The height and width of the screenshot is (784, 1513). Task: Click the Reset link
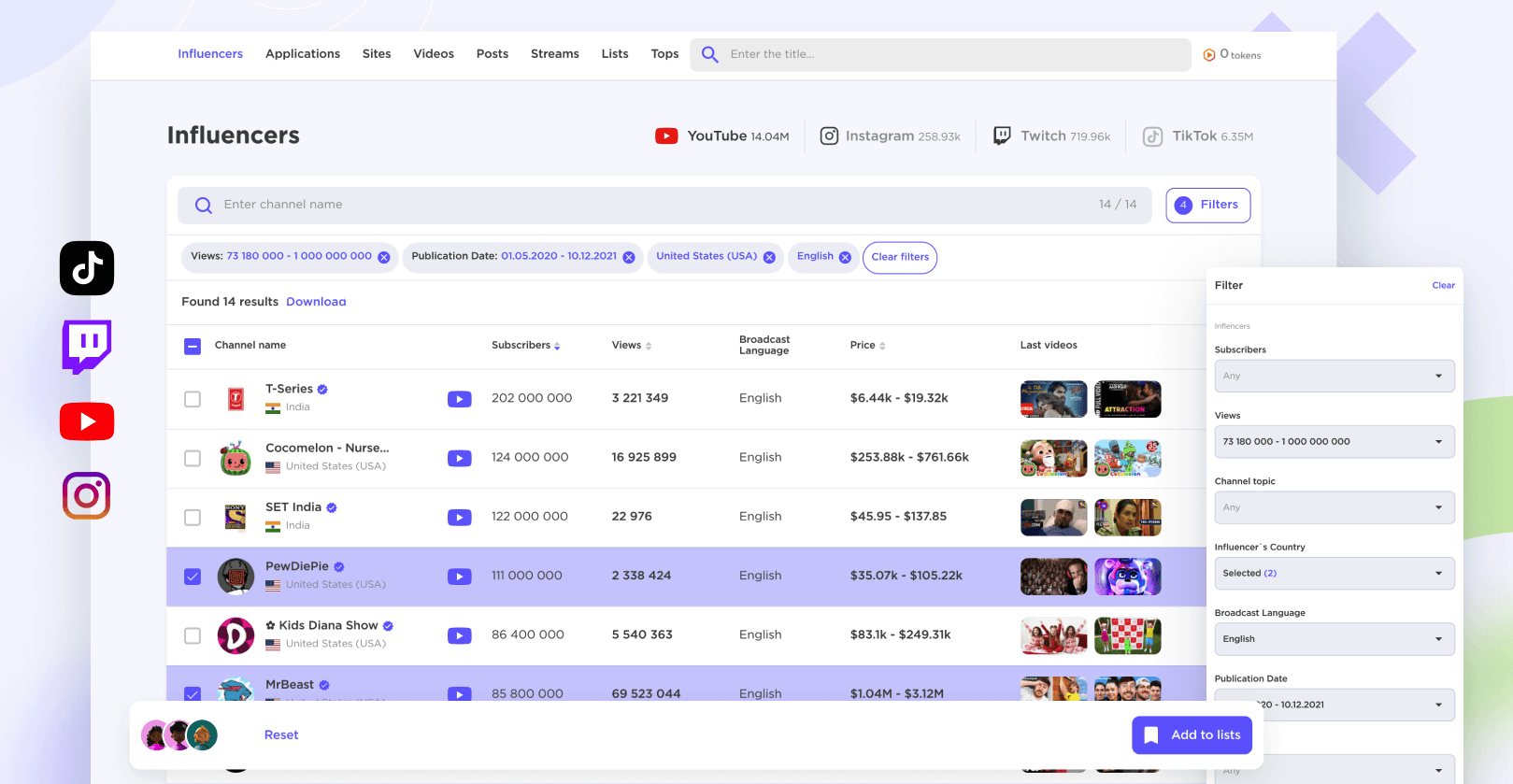point(281,735)
